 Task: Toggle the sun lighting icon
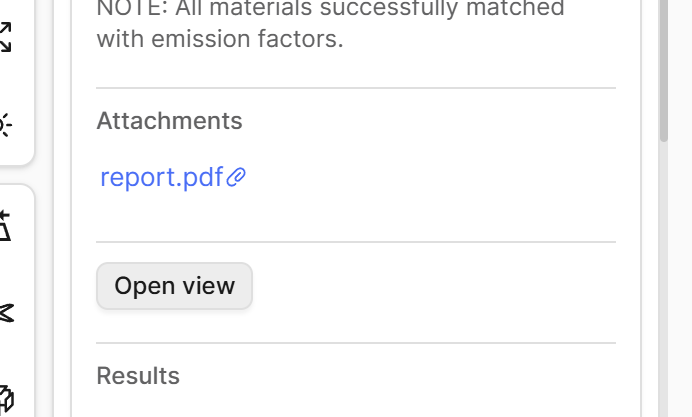(x=4, y=125)
